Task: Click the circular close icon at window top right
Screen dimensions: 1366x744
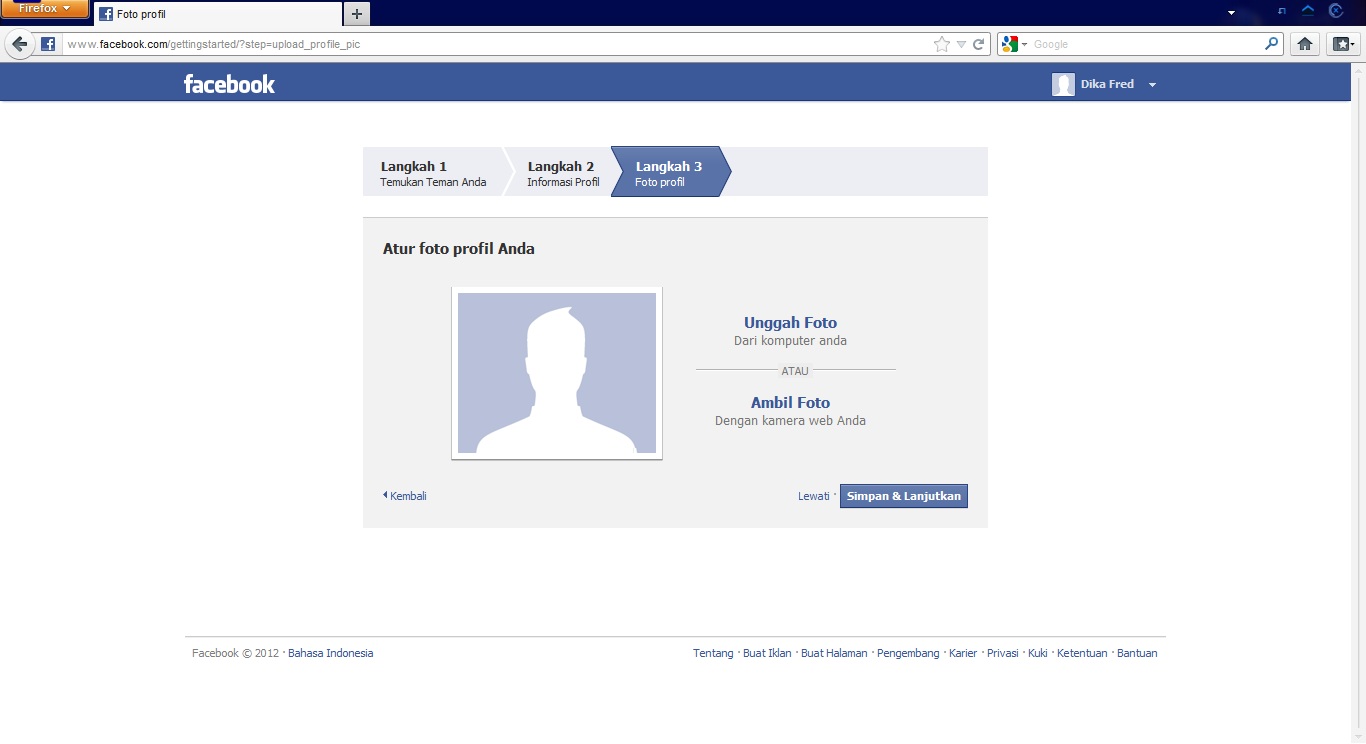Action: [1335, 11]
